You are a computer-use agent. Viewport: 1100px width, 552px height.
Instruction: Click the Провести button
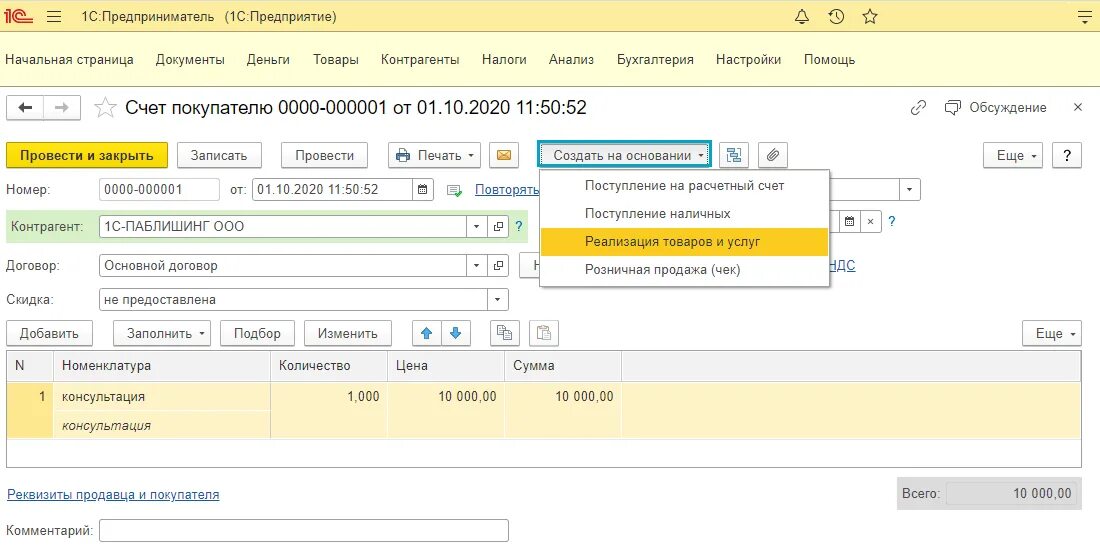pos(324,155)
